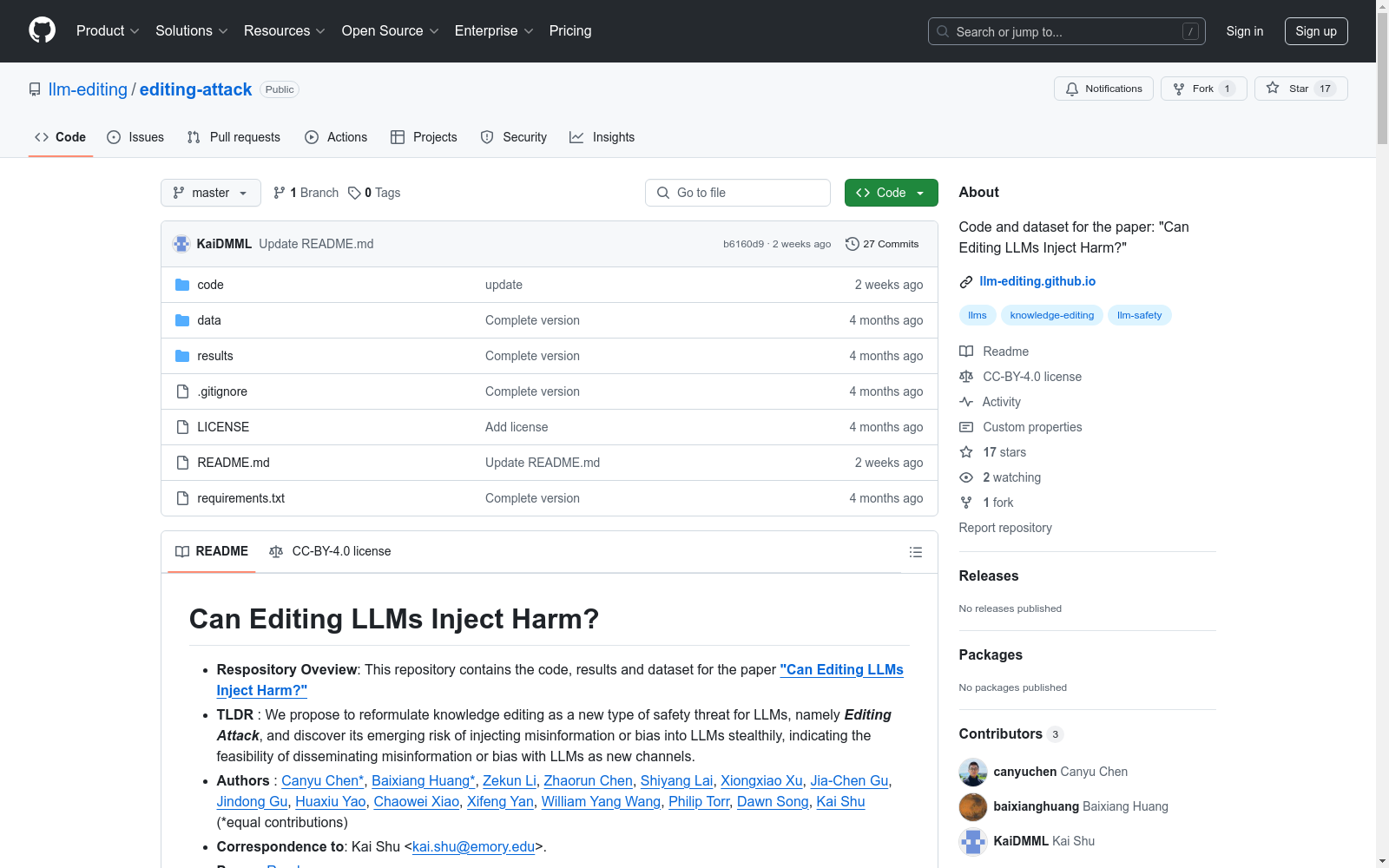Click the LICENSE file icon
Viewport: 1389px width, 868px height.
(182, 427)
